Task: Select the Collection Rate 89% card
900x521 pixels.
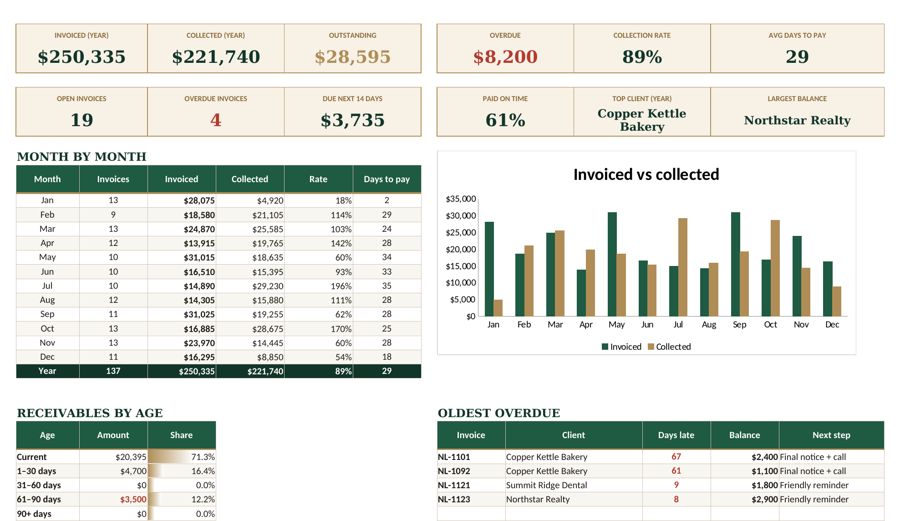Action: [642, 48]
